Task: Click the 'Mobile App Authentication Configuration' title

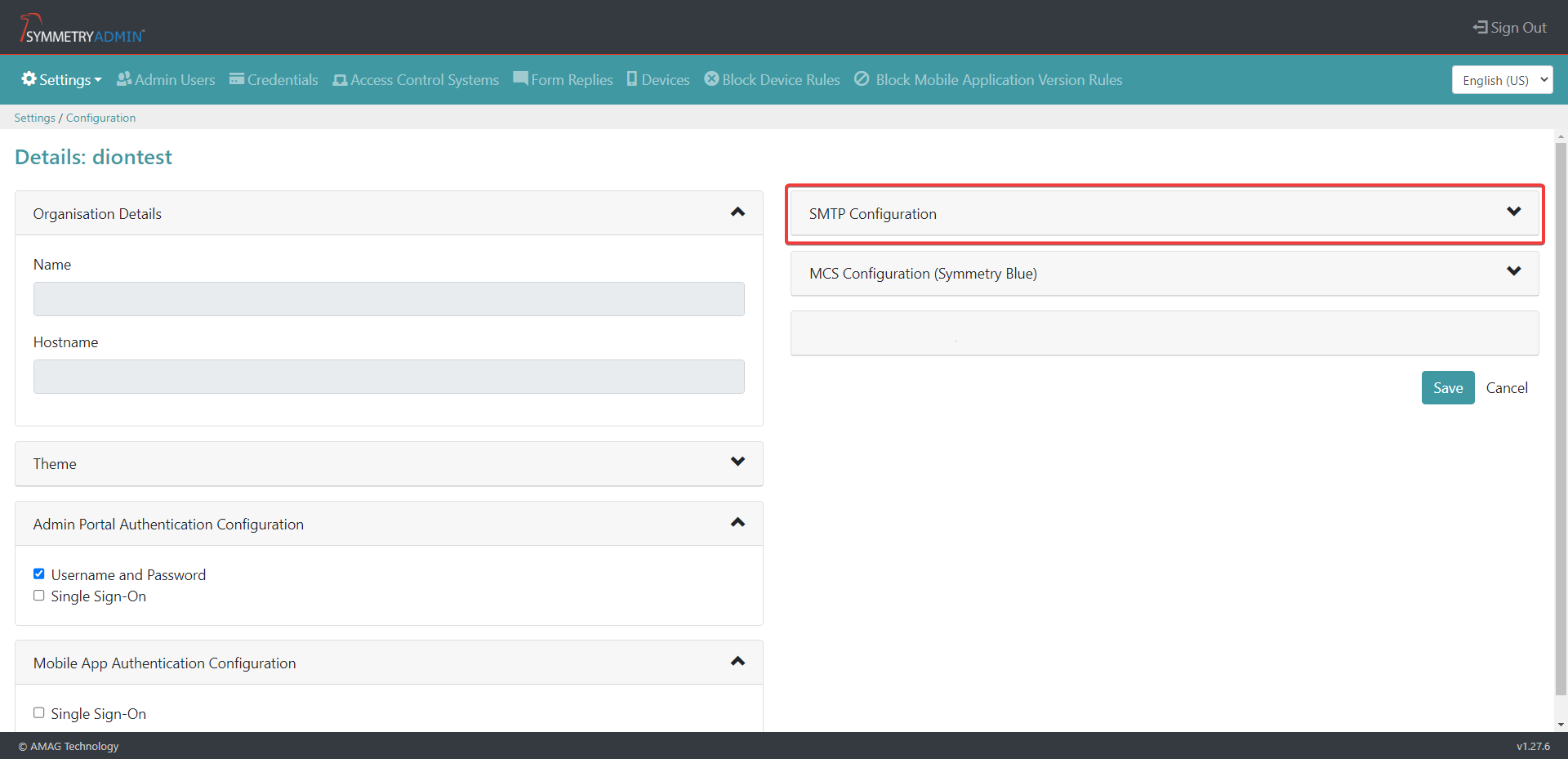Action: [164, 663]
